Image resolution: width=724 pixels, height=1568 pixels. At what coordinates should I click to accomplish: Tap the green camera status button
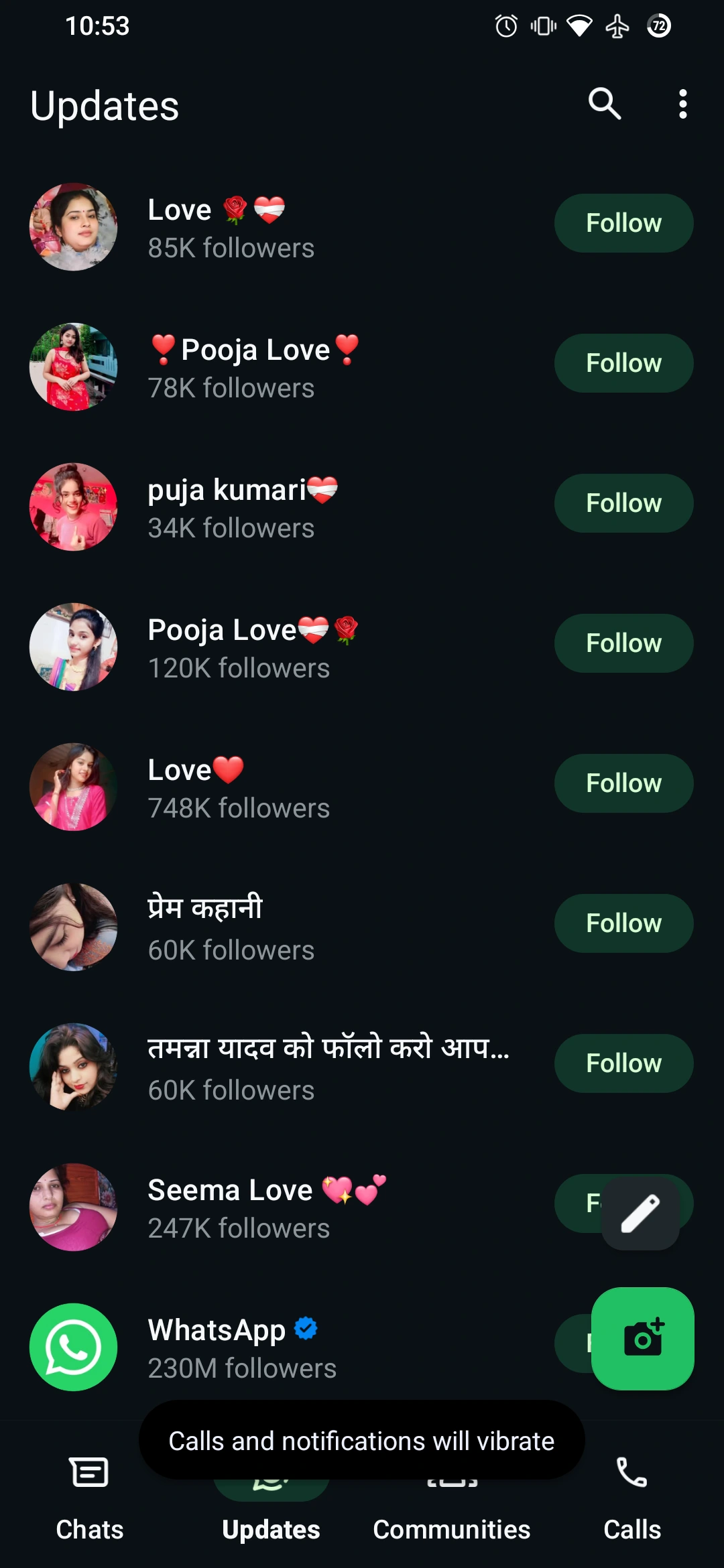click(x=642, y=1339)
